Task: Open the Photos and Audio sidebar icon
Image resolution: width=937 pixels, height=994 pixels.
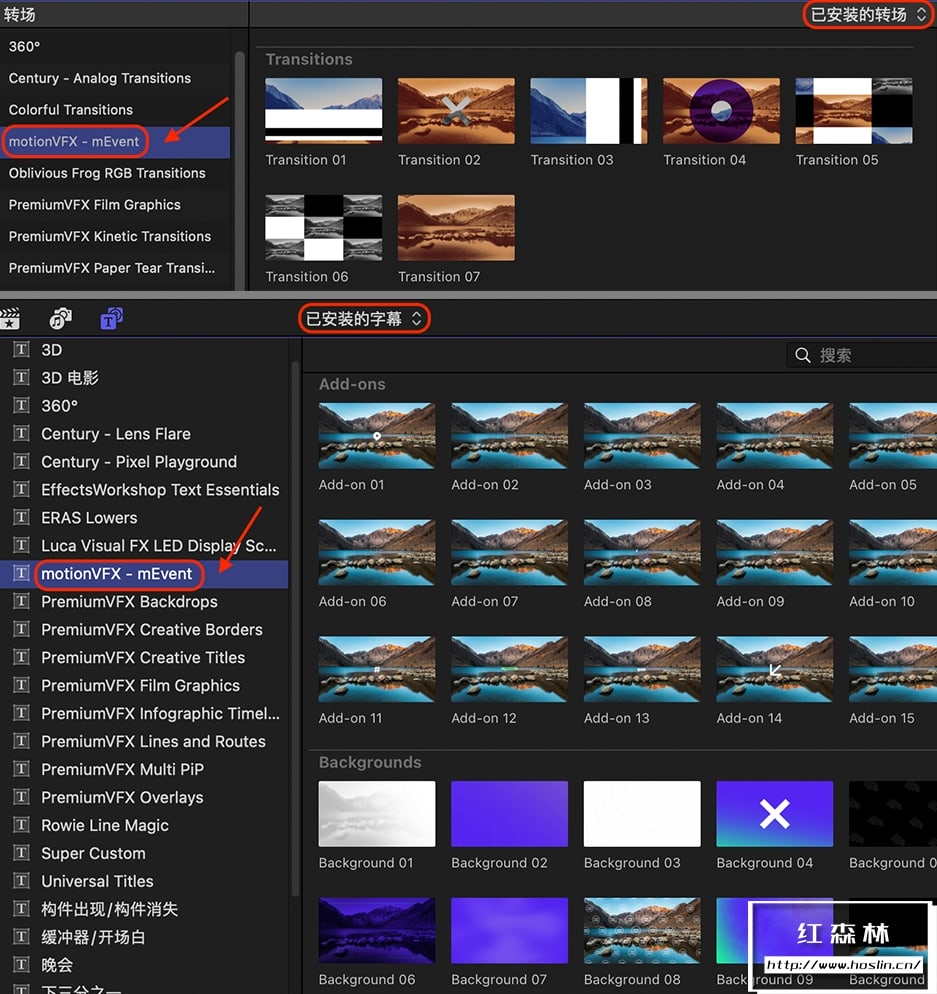Action: tap(61, 318)
